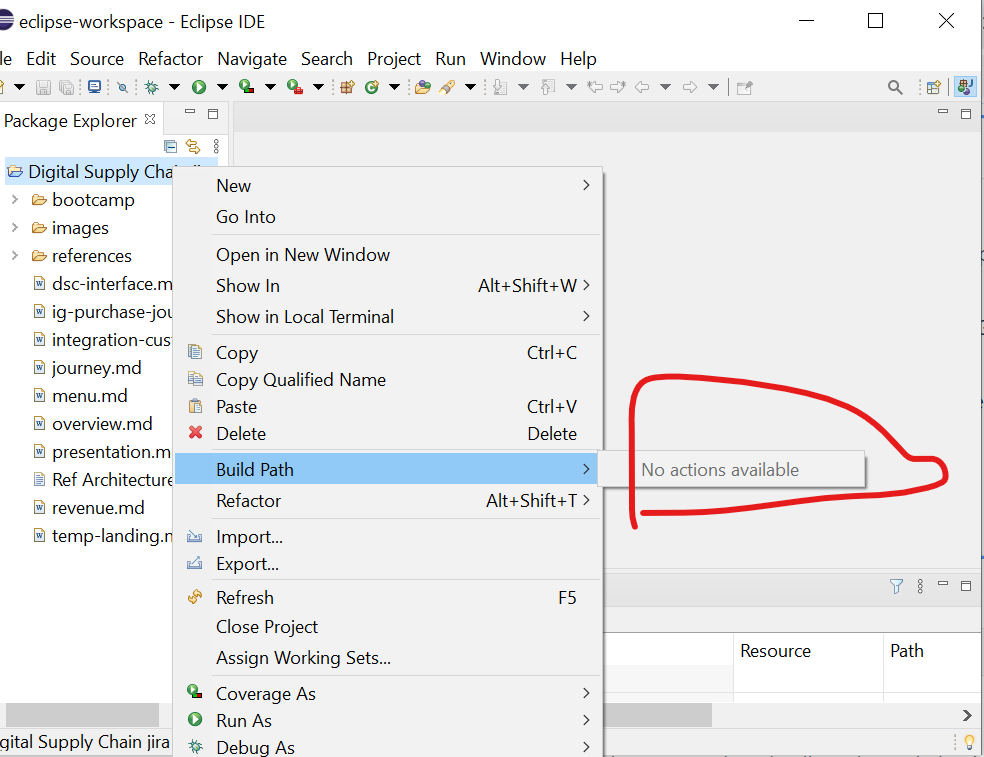Click the Save toolbar icon

click(x=43, y=87)
